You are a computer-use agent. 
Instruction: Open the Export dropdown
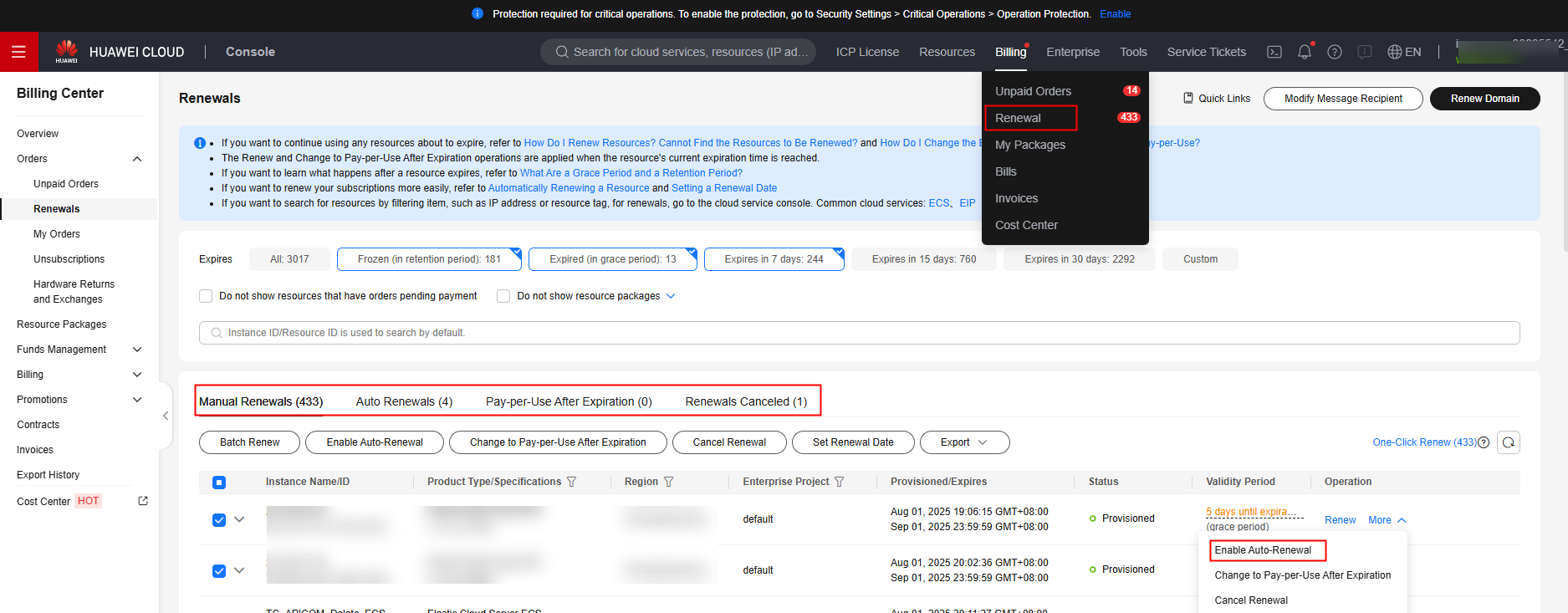(x=964, y=442)
